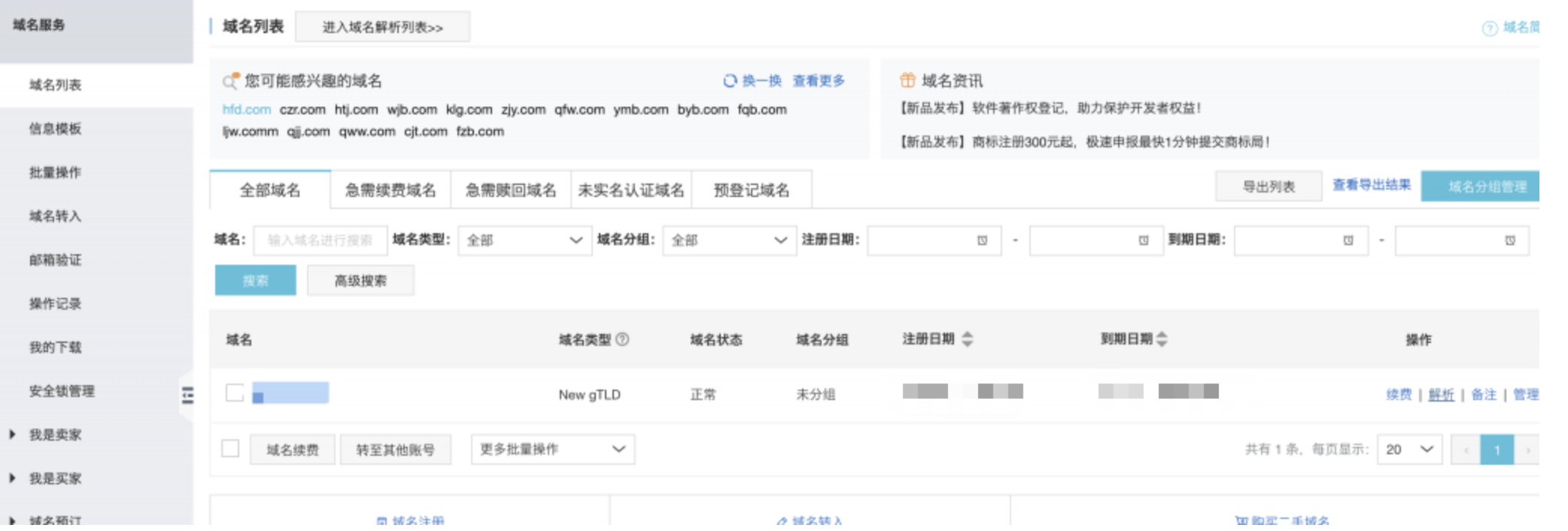Click the 续费 link in the domain row
The height and width of the screenshot is (531, 1568).
point(1399,394)
